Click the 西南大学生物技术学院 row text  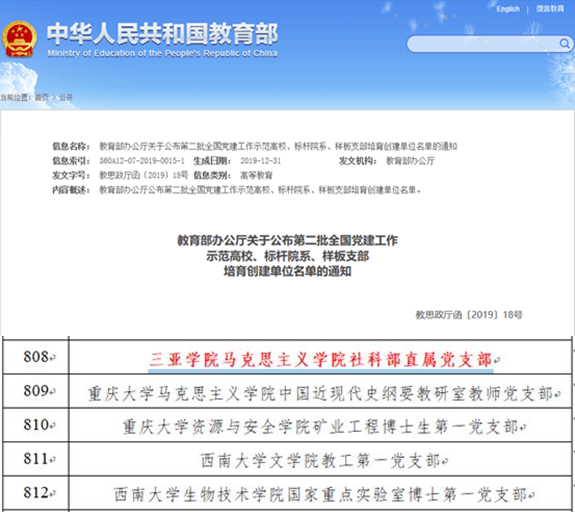(321, 495)
